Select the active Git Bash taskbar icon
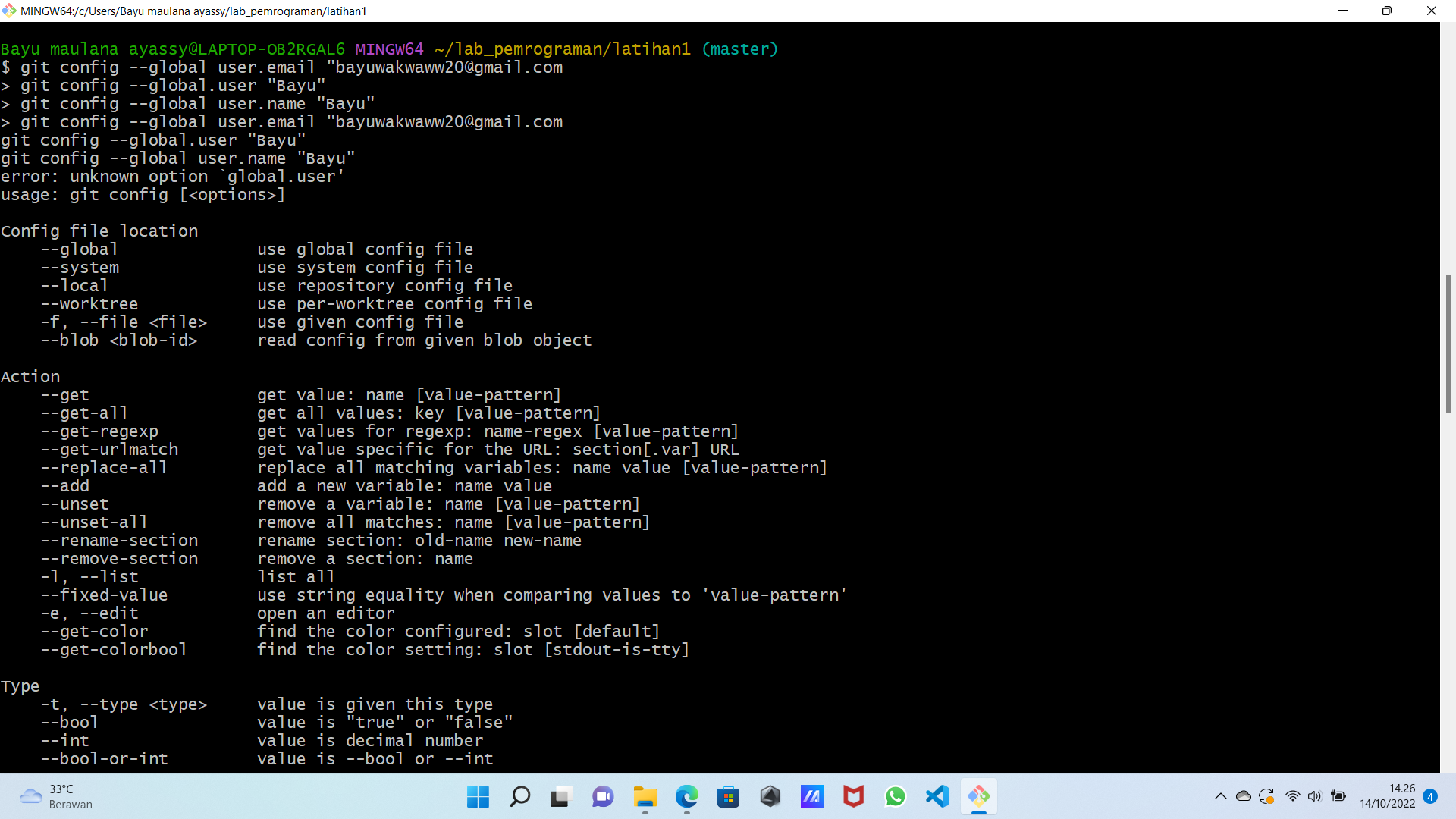 (x=979, y=796)
